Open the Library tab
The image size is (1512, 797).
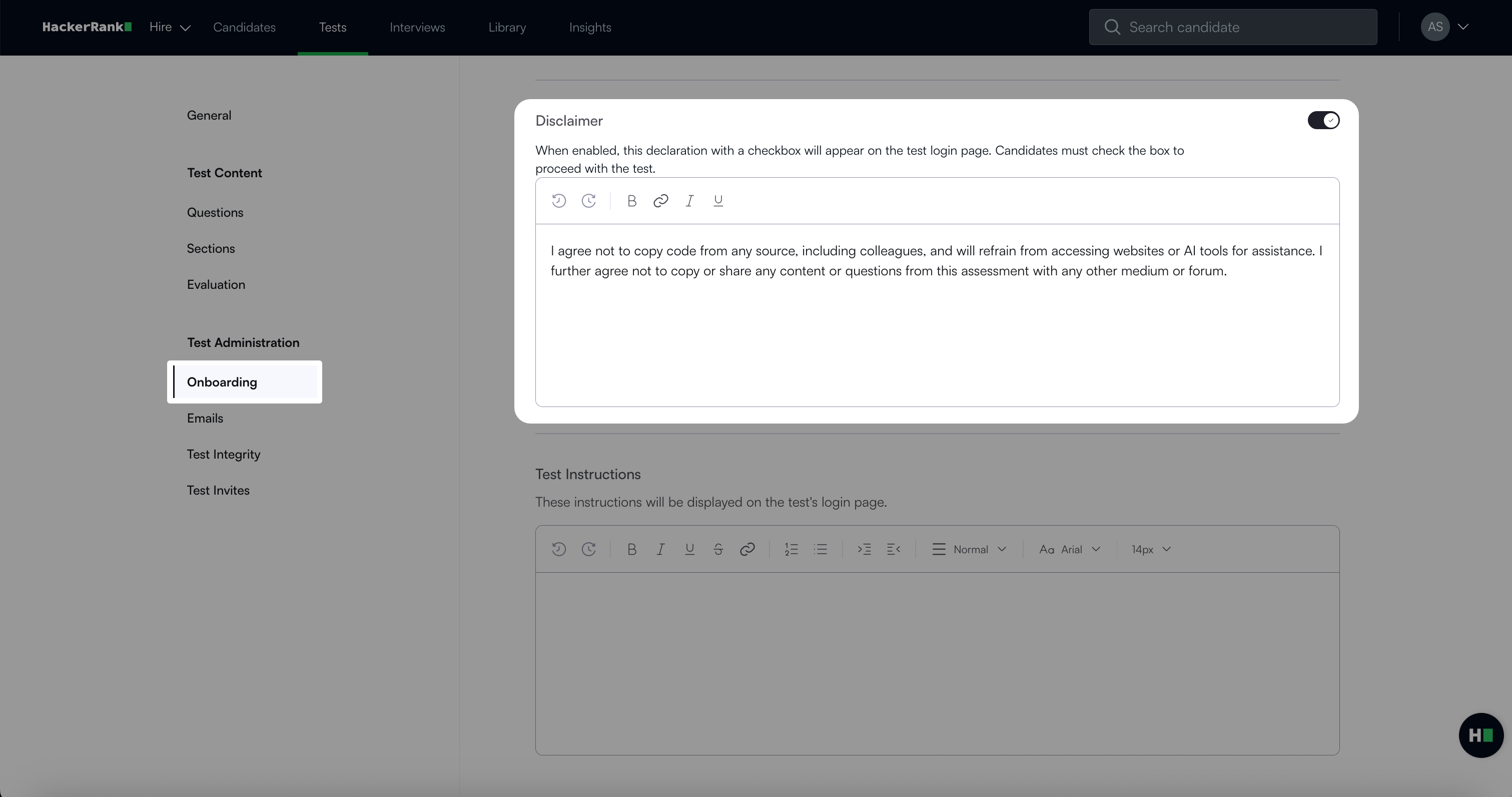[506, 27]
